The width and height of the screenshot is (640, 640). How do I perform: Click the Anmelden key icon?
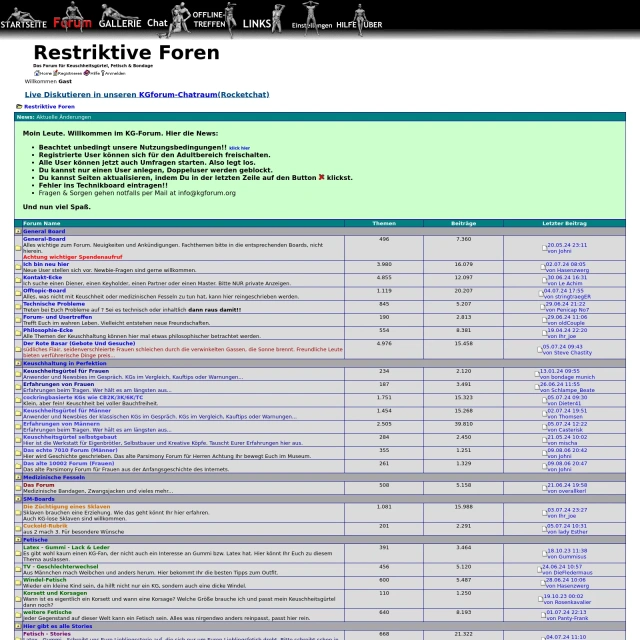(x=103, y=73)
